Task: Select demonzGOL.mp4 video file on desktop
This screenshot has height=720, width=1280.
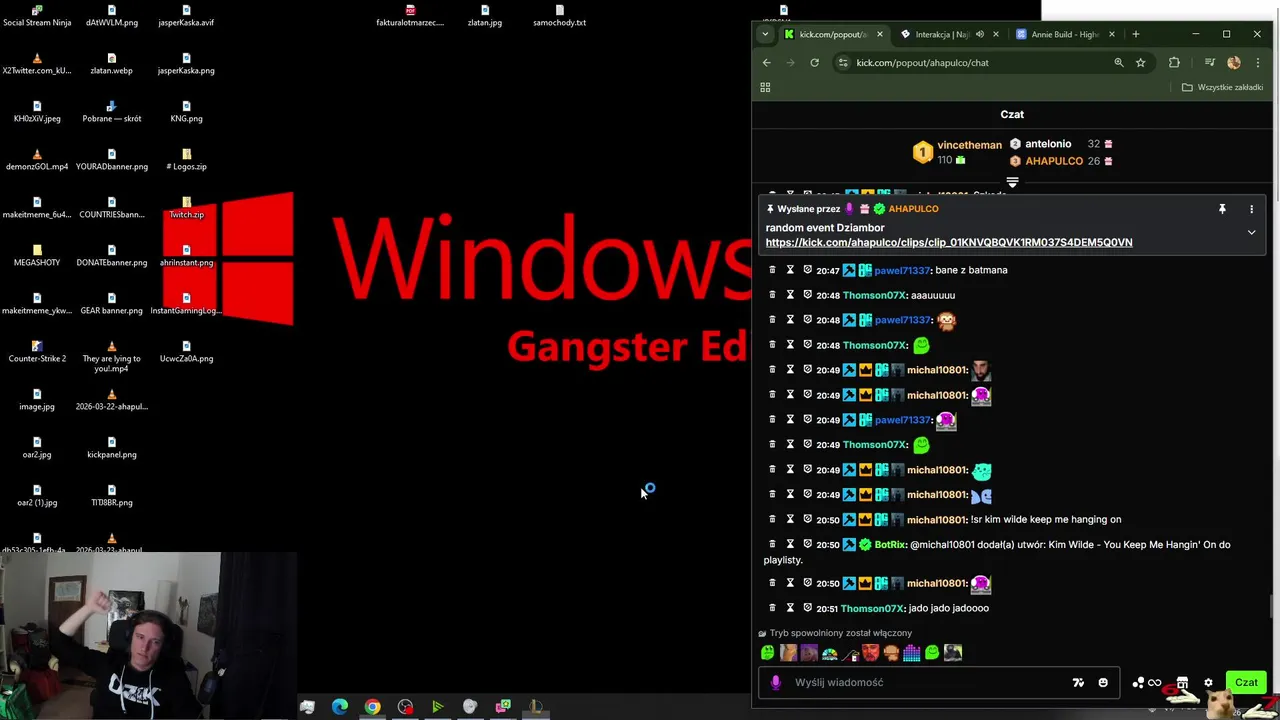Action: pos(37,158)
